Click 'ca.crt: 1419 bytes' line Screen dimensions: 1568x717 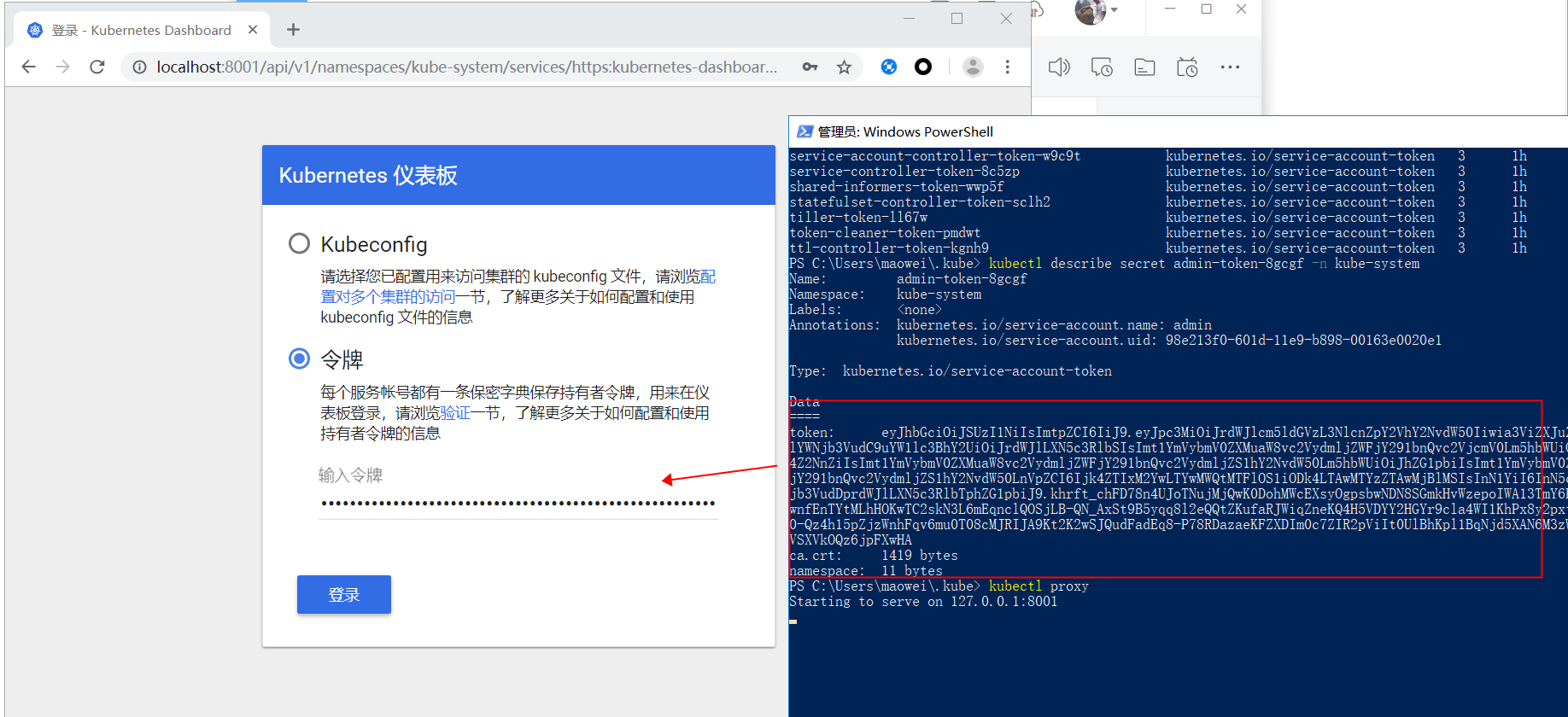874,555
